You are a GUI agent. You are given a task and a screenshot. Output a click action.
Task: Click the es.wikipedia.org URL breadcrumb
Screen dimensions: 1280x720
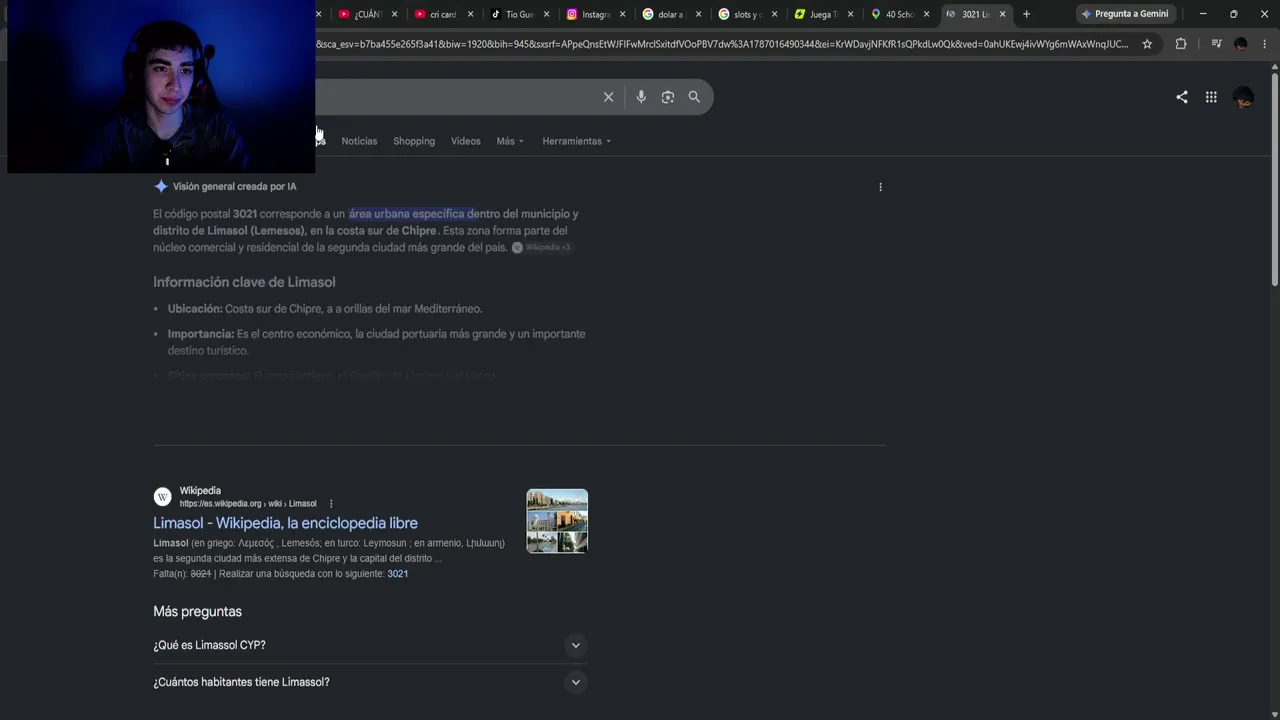coord(248,504)
